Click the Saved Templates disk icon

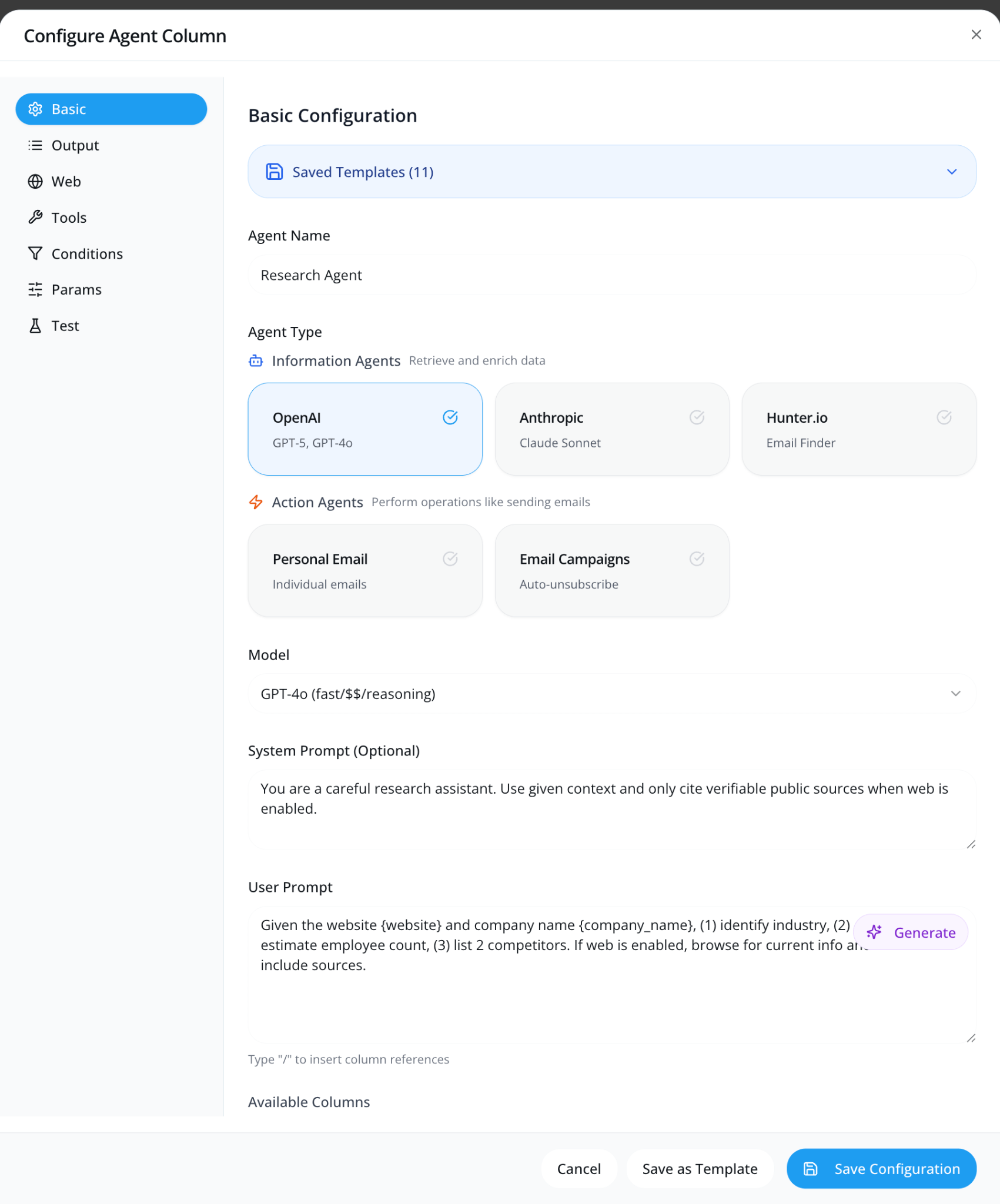275,172
